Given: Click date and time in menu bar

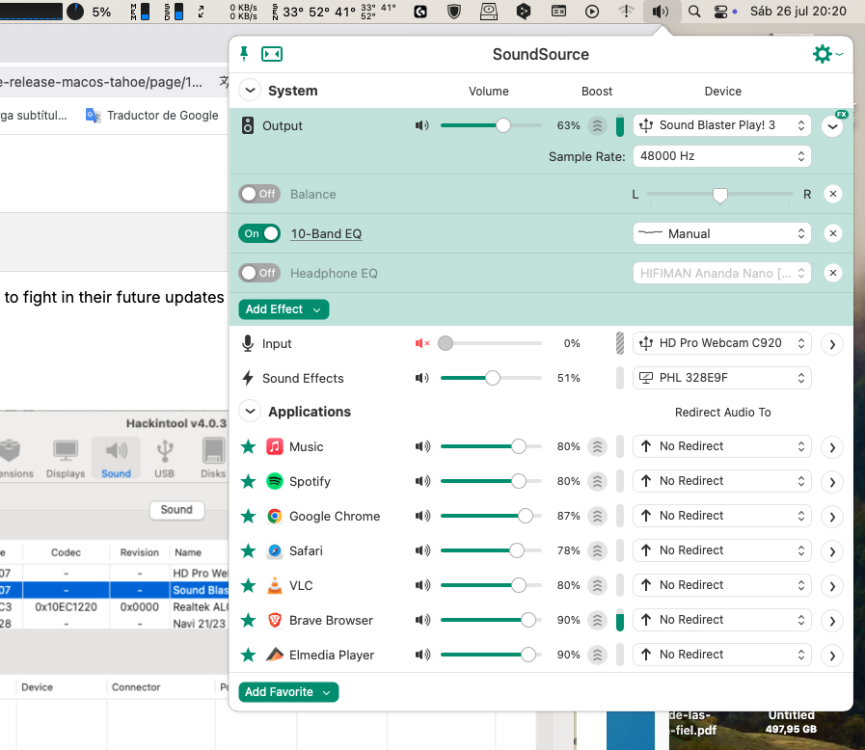Looking at the screenshot, I should point(798,12).
